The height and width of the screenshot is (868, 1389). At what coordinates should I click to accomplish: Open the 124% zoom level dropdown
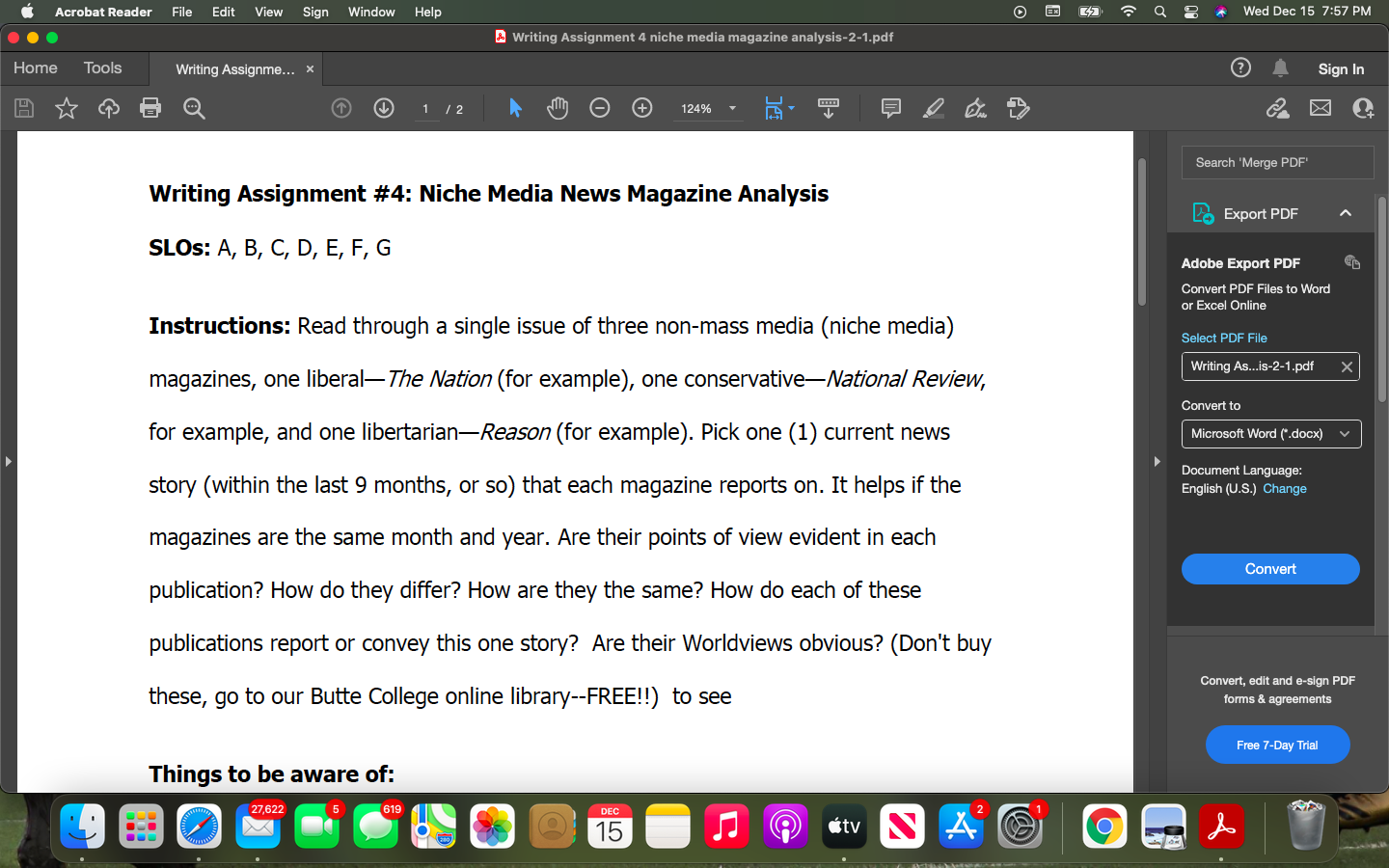click(707, 109)
